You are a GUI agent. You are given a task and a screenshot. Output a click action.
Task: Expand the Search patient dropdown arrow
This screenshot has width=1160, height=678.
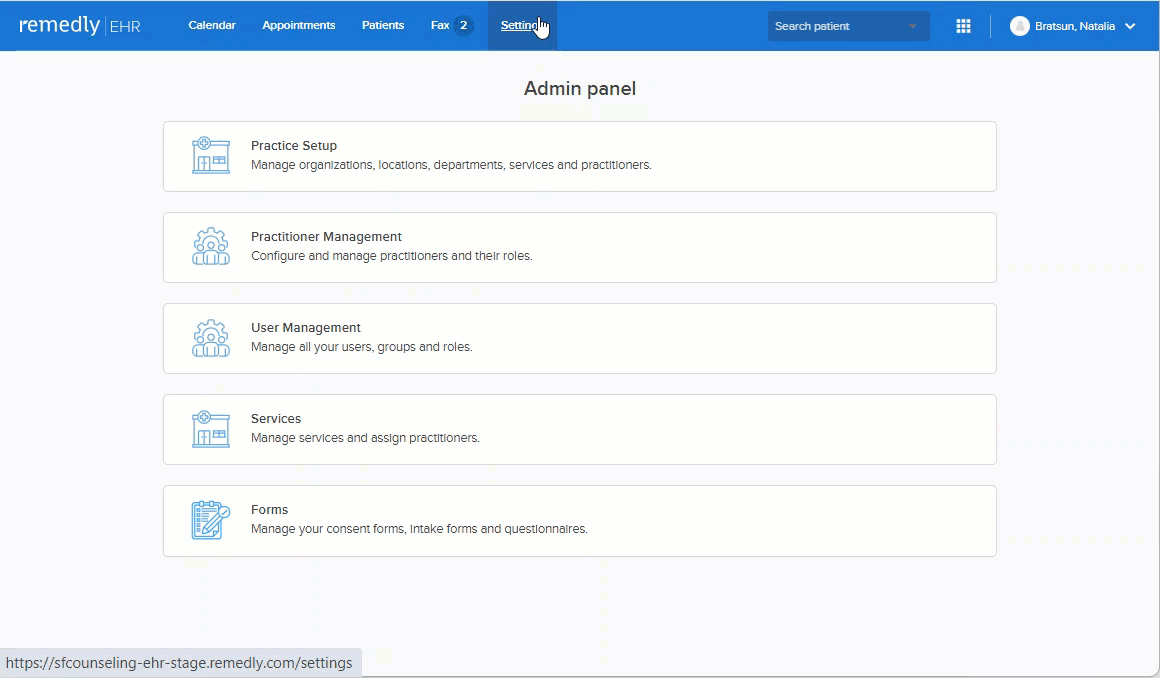point(912,26)
